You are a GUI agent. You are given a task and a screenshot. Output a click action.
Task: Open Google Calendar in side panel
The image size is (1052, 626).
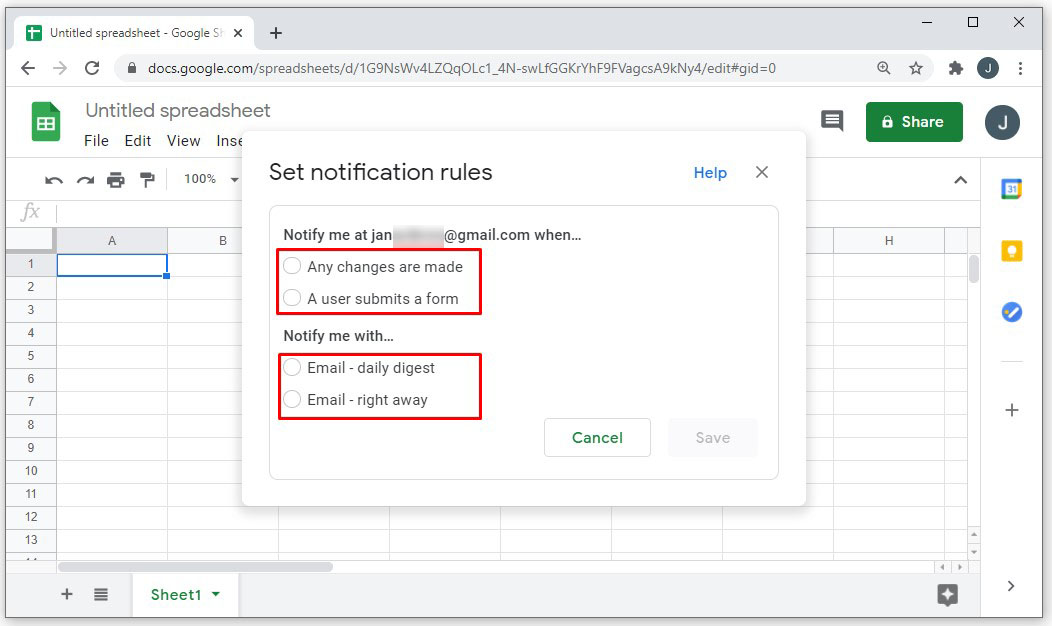click(1011, 189)
